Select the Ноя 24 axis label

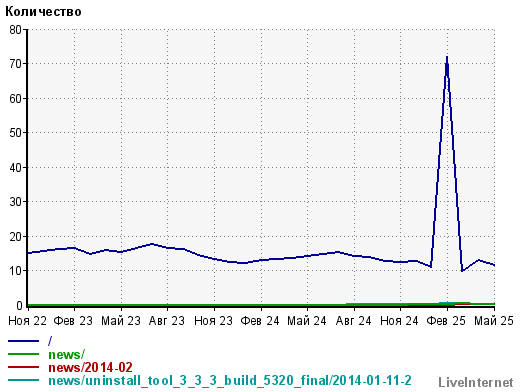(x=399, y=321)
